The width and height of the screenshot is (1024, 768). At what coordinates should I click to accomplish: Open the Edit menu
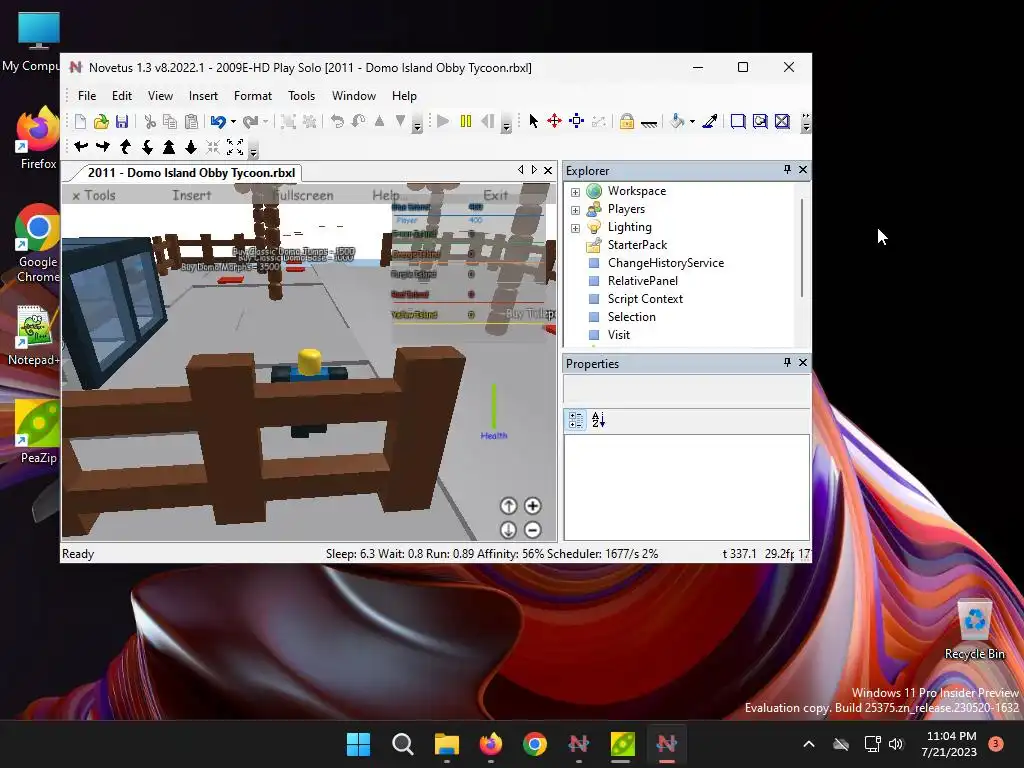click(122, 96)
